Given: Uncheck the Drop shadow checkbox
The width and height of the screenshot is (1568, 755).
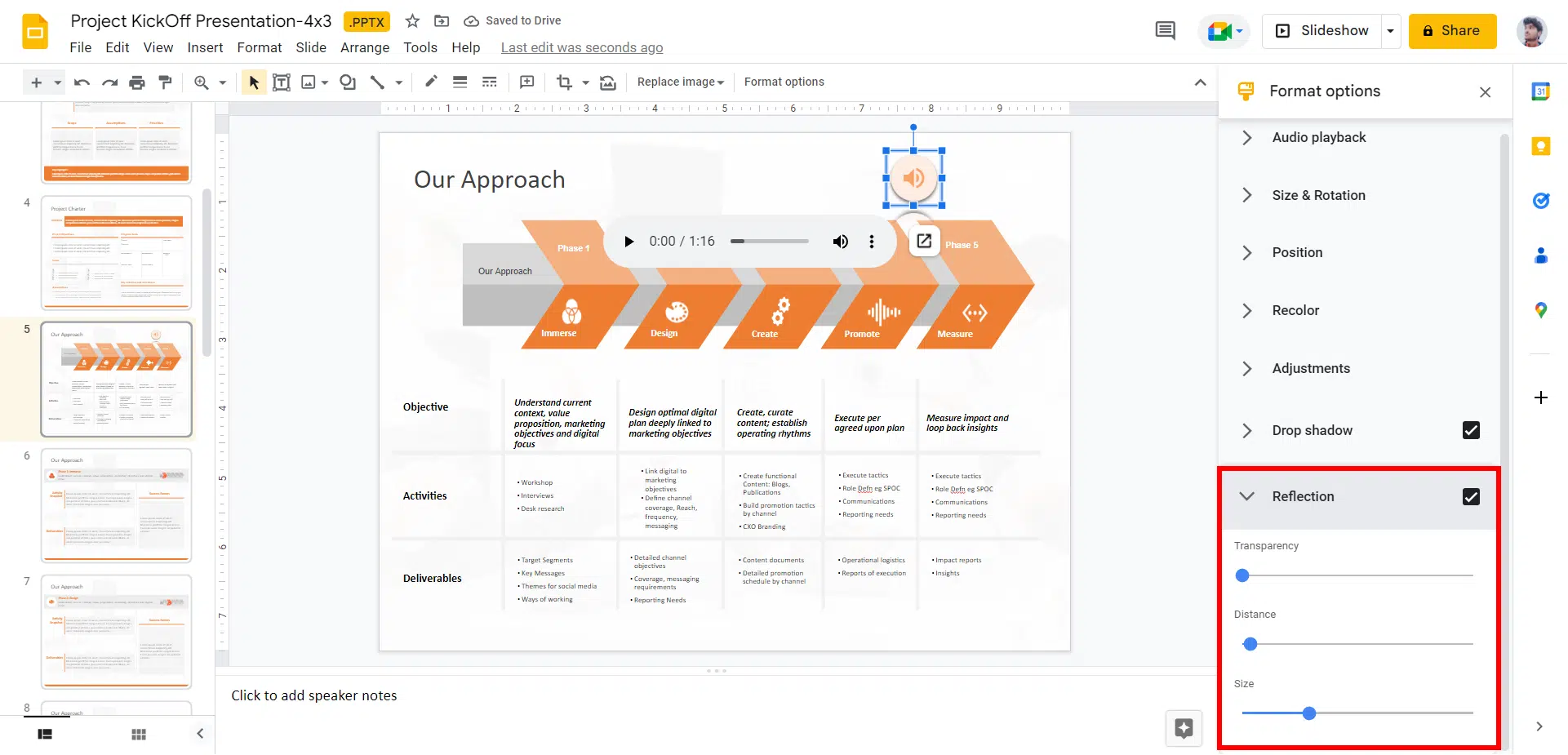Looking at the screenshot, I should 1470,430.
